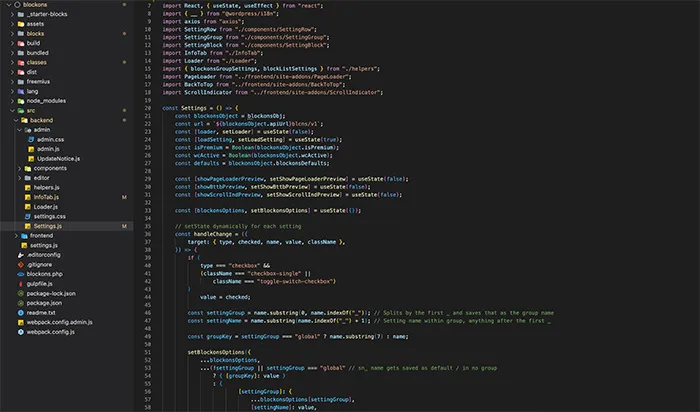This screenshot has height=412, width=700.
Task: Click the lang folder icon
Action: coord(21,92)
